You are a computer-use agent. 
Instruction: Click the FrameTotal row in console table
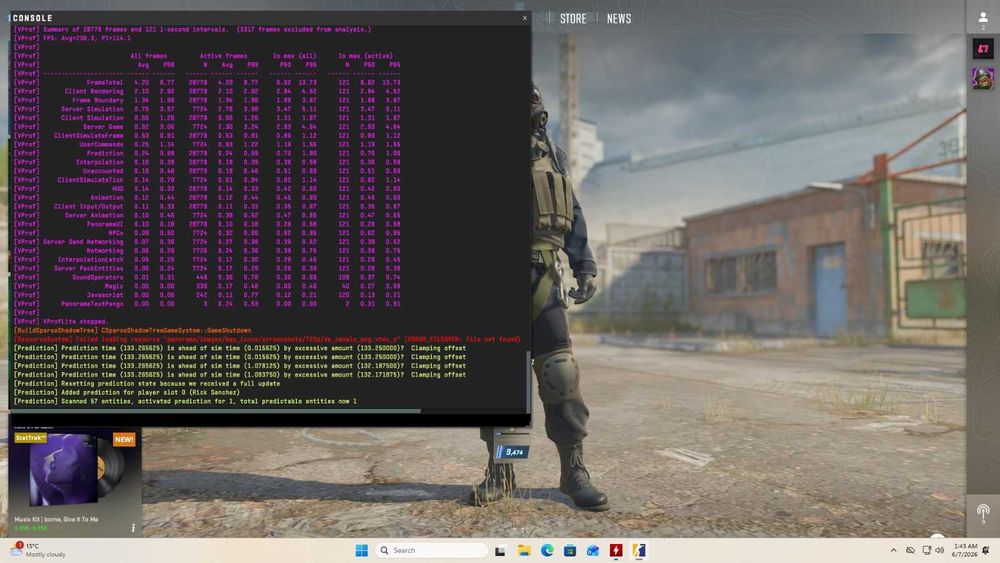(207, 82)
